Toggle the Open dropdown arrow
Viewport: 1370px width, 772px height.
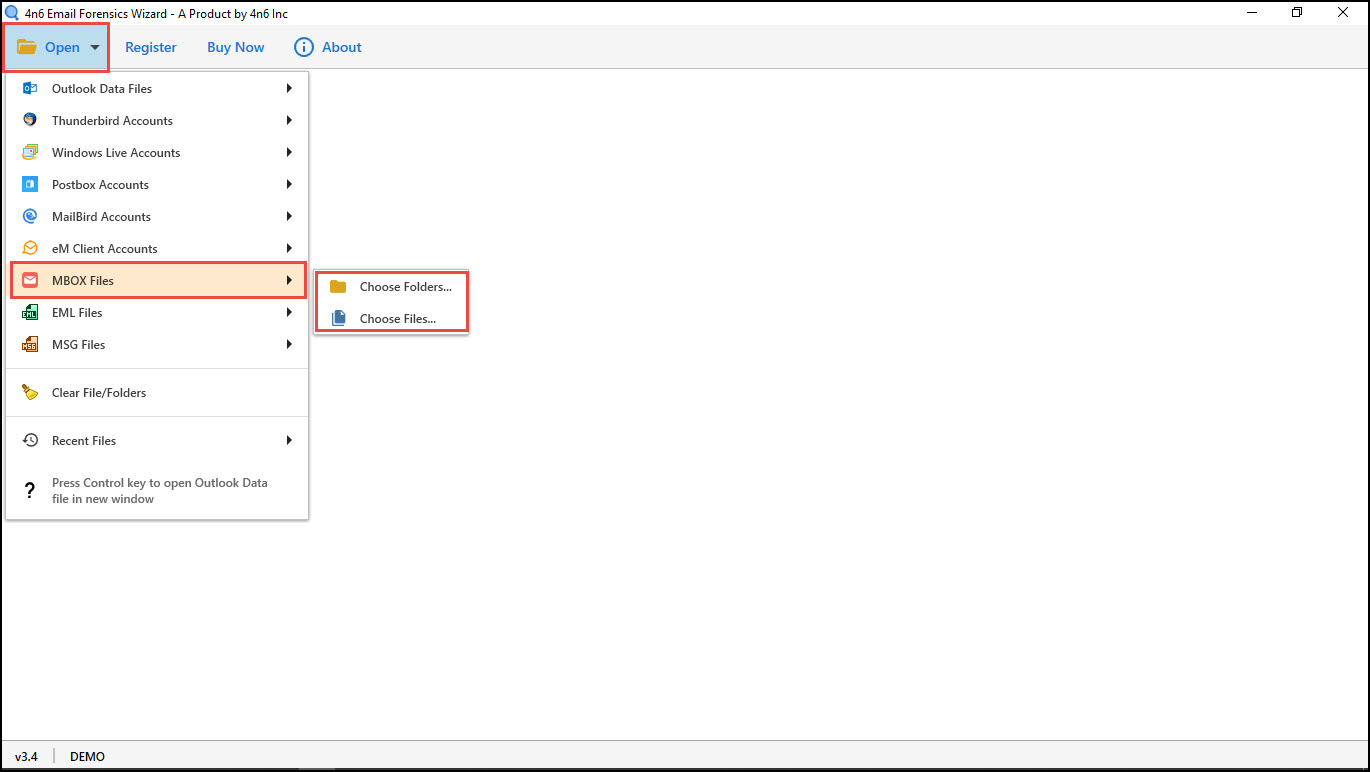95,48
